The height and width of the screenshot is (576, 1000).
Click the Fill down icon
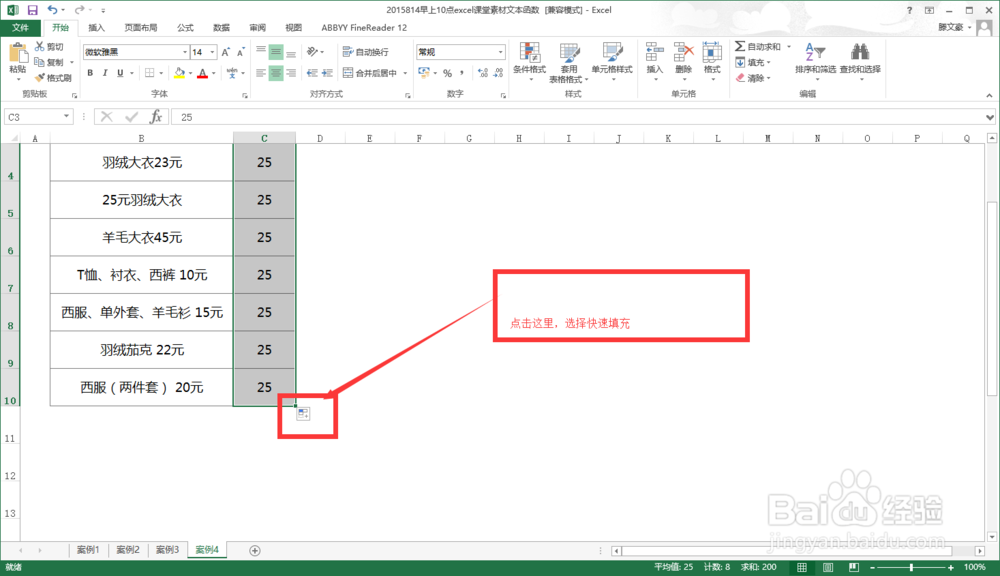[x=740, y=63]
